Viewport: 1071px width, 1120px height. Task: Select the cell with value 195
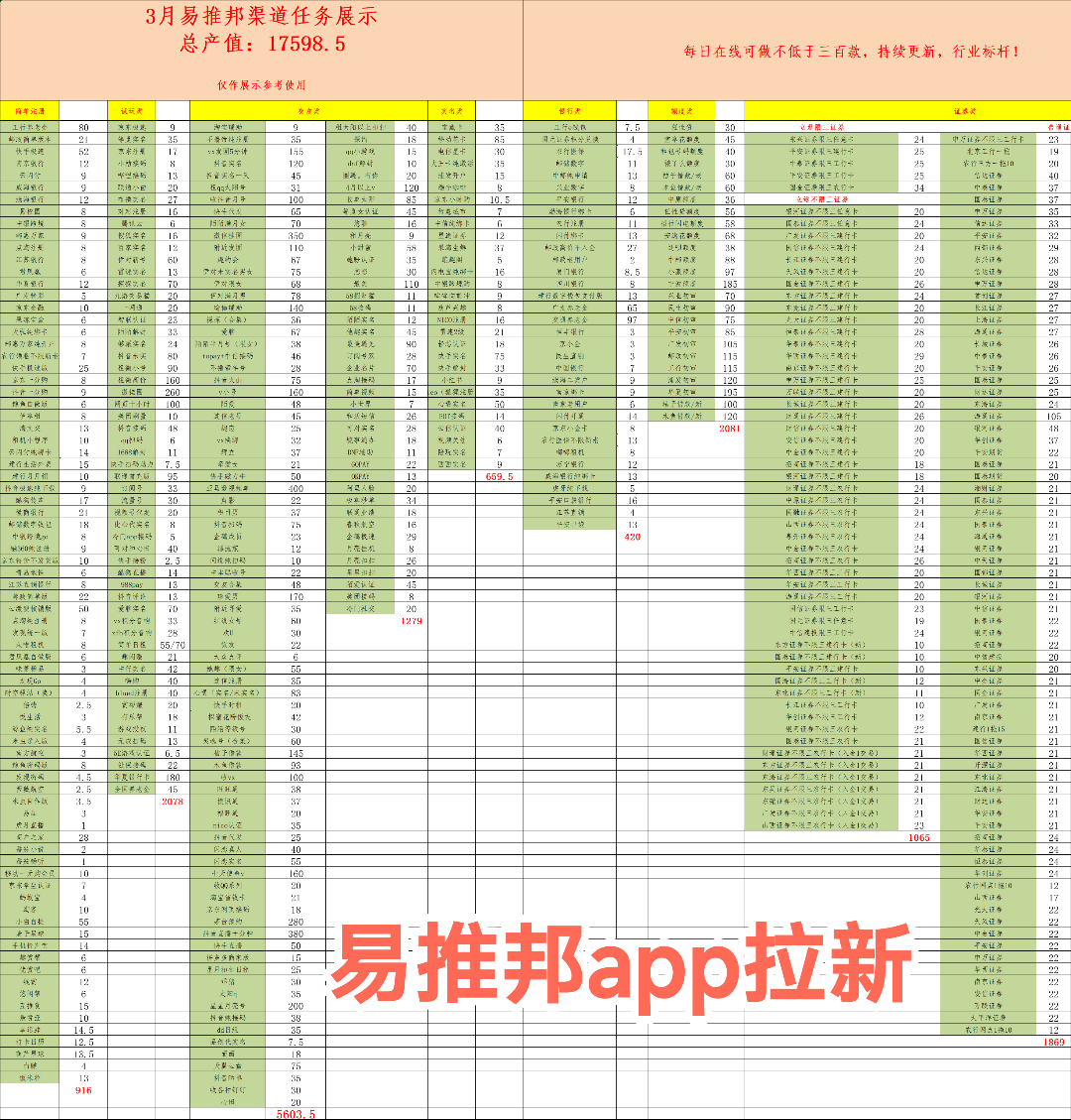[730, 392]
